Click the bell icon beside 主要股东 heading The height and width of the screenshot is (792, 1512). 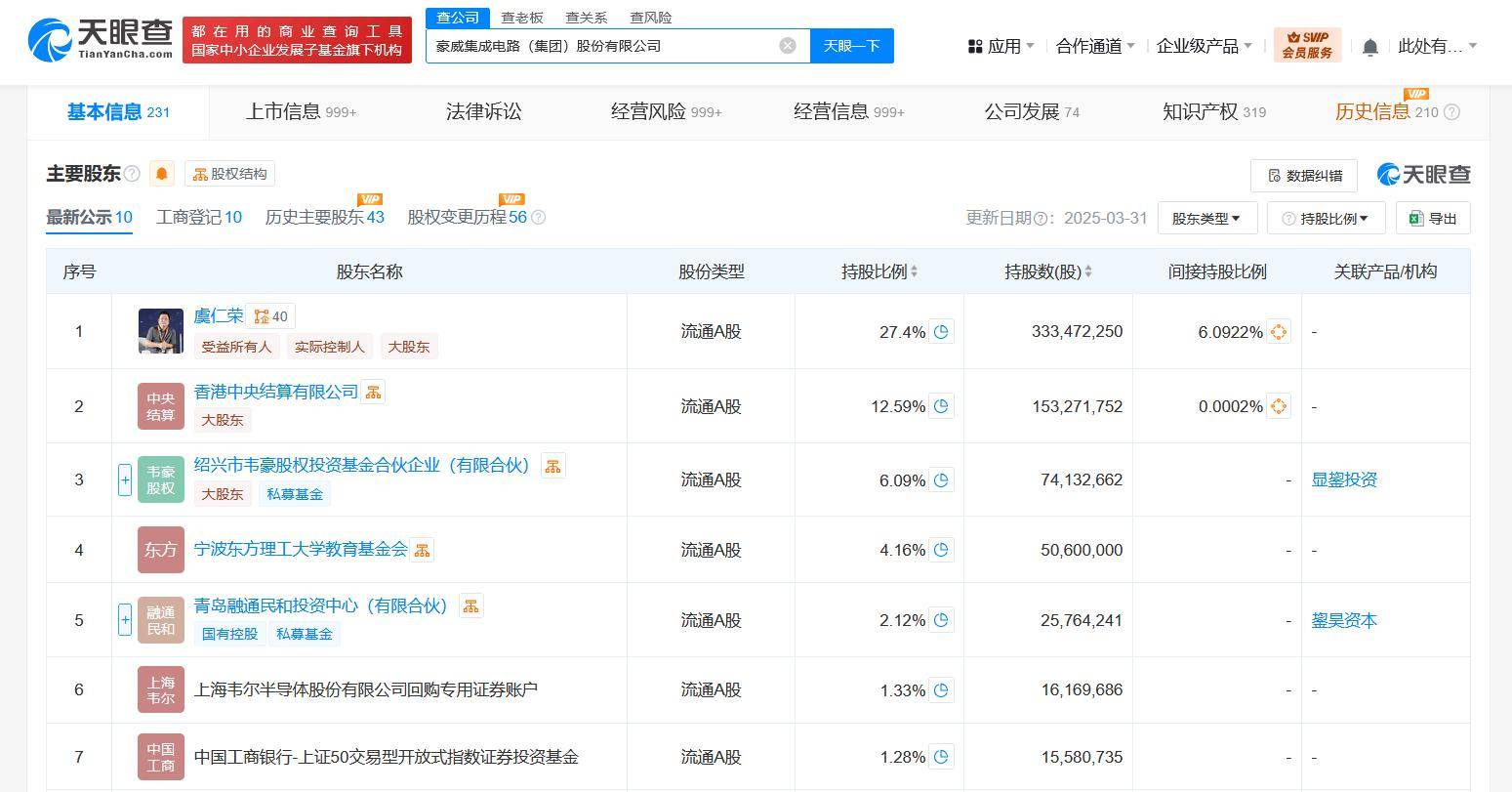point(160,173)
